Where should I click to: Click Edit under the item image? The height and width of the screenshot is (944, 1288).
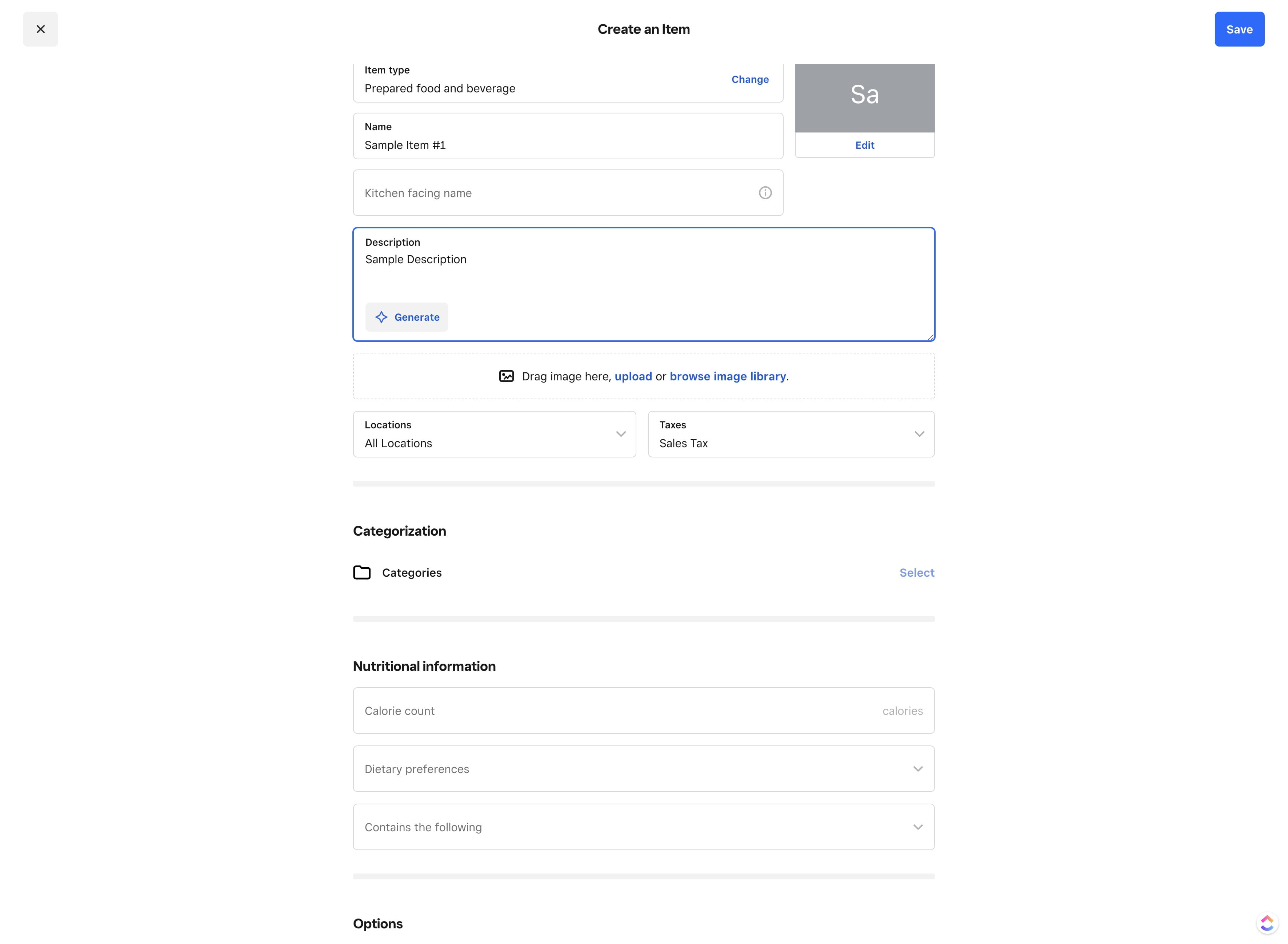(x=864, y=145)
